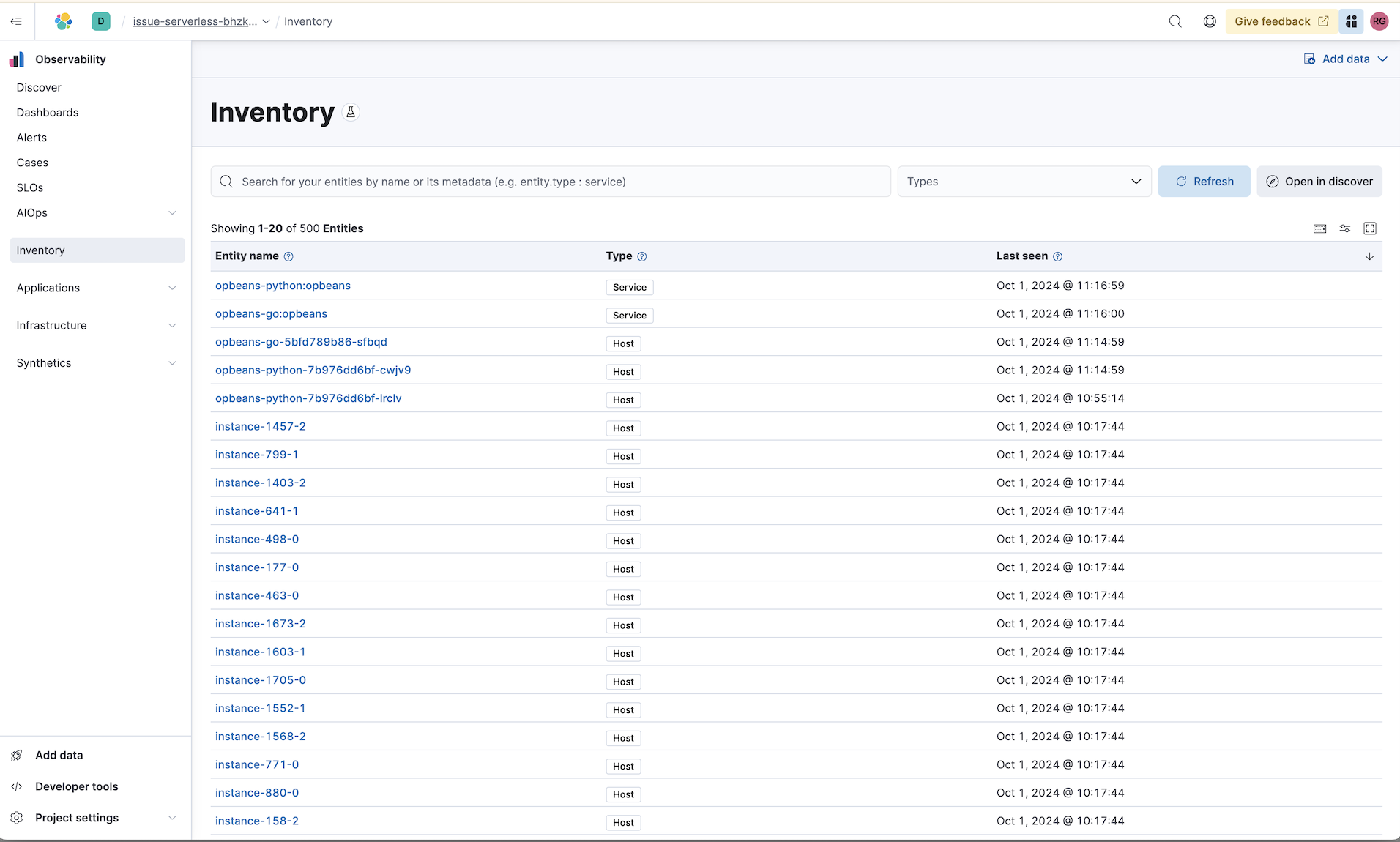The height and width of the screenshot is (842, 1400).
Task: Open the opbeans-python:opbeans entity link
Action: (283, 286)
